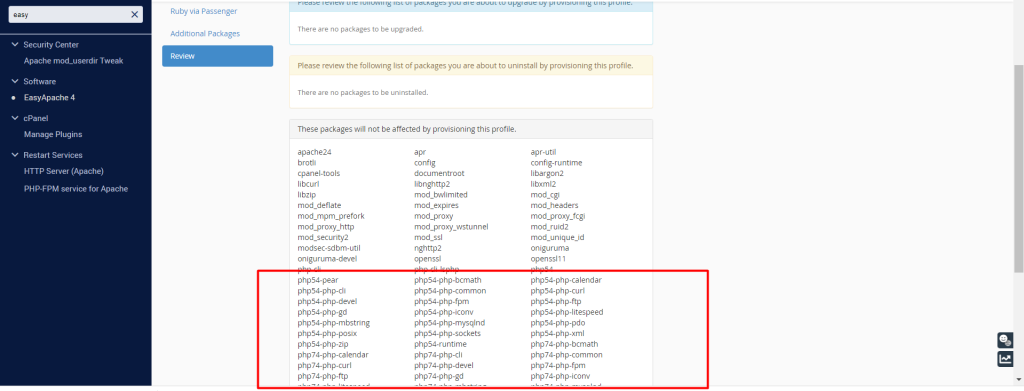
Task: Click the Security Center heading
Action: point(51,44)
